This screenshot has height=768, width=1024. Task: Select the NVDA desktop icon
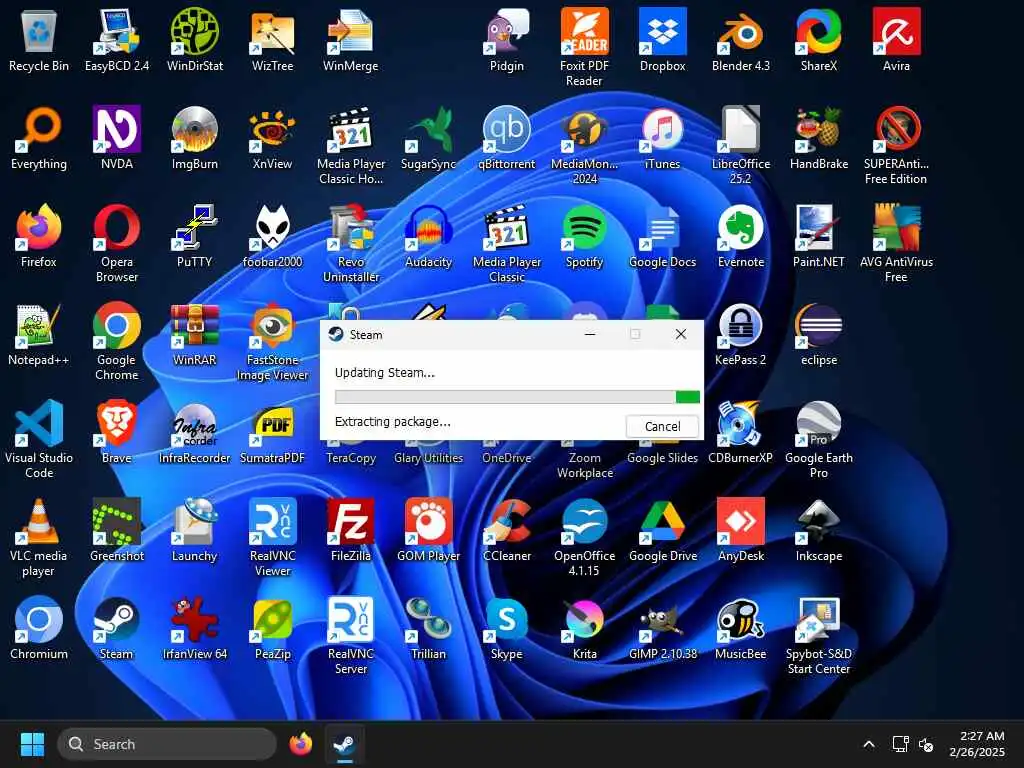pos(117,138)
